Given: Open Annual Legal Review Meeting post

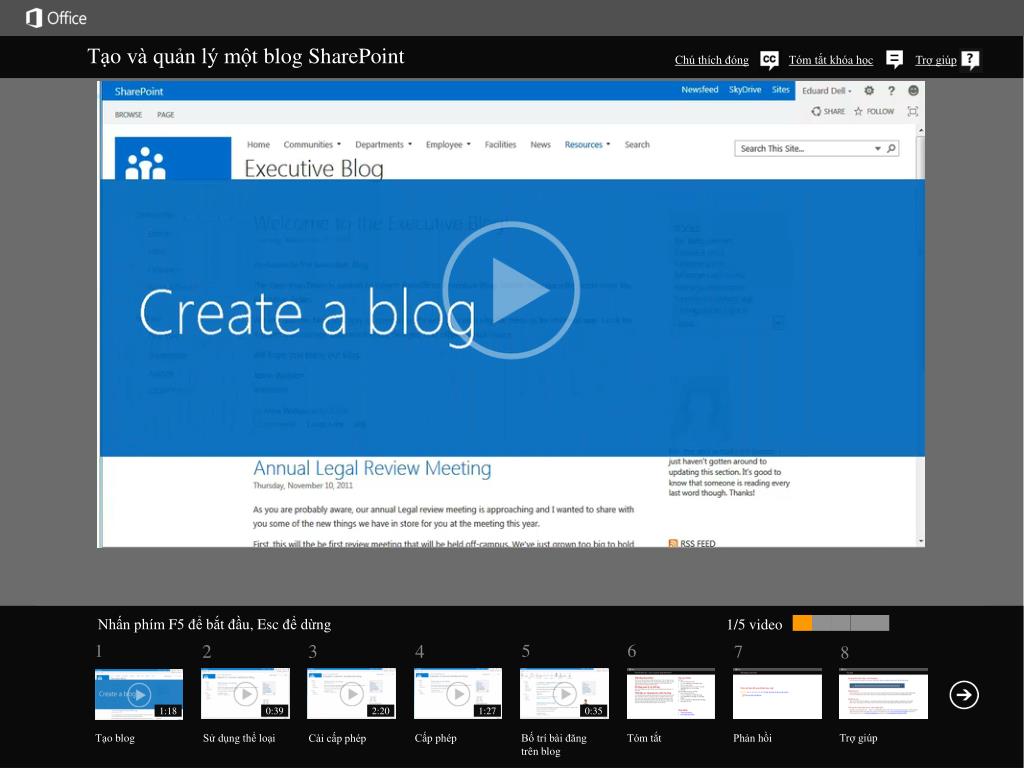Looking at the screenshot, I should tap(372, 468).
